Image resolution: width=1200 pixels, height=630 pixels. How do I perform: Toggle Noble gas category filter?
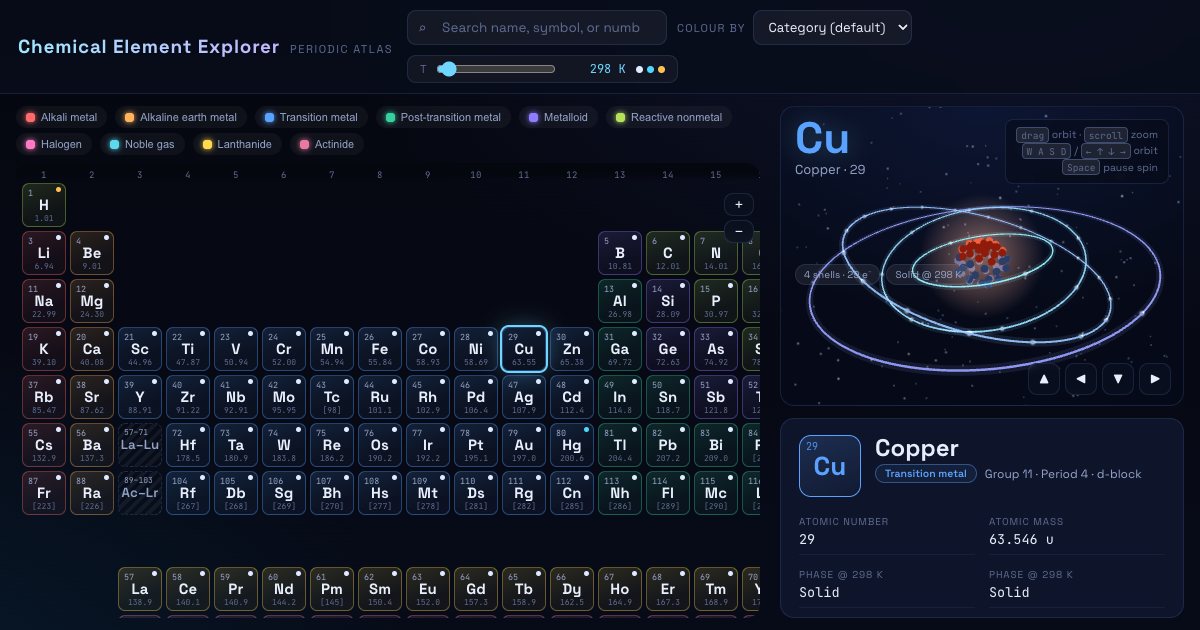point(142,144)
